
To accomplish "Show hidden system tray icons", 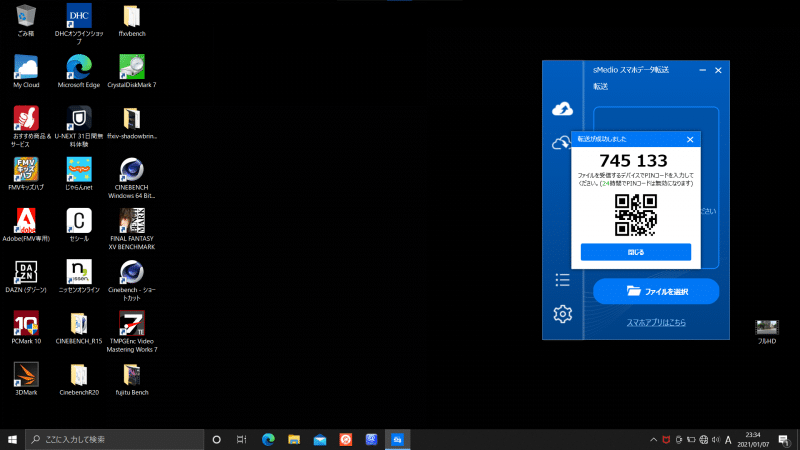I will (653, 439).
